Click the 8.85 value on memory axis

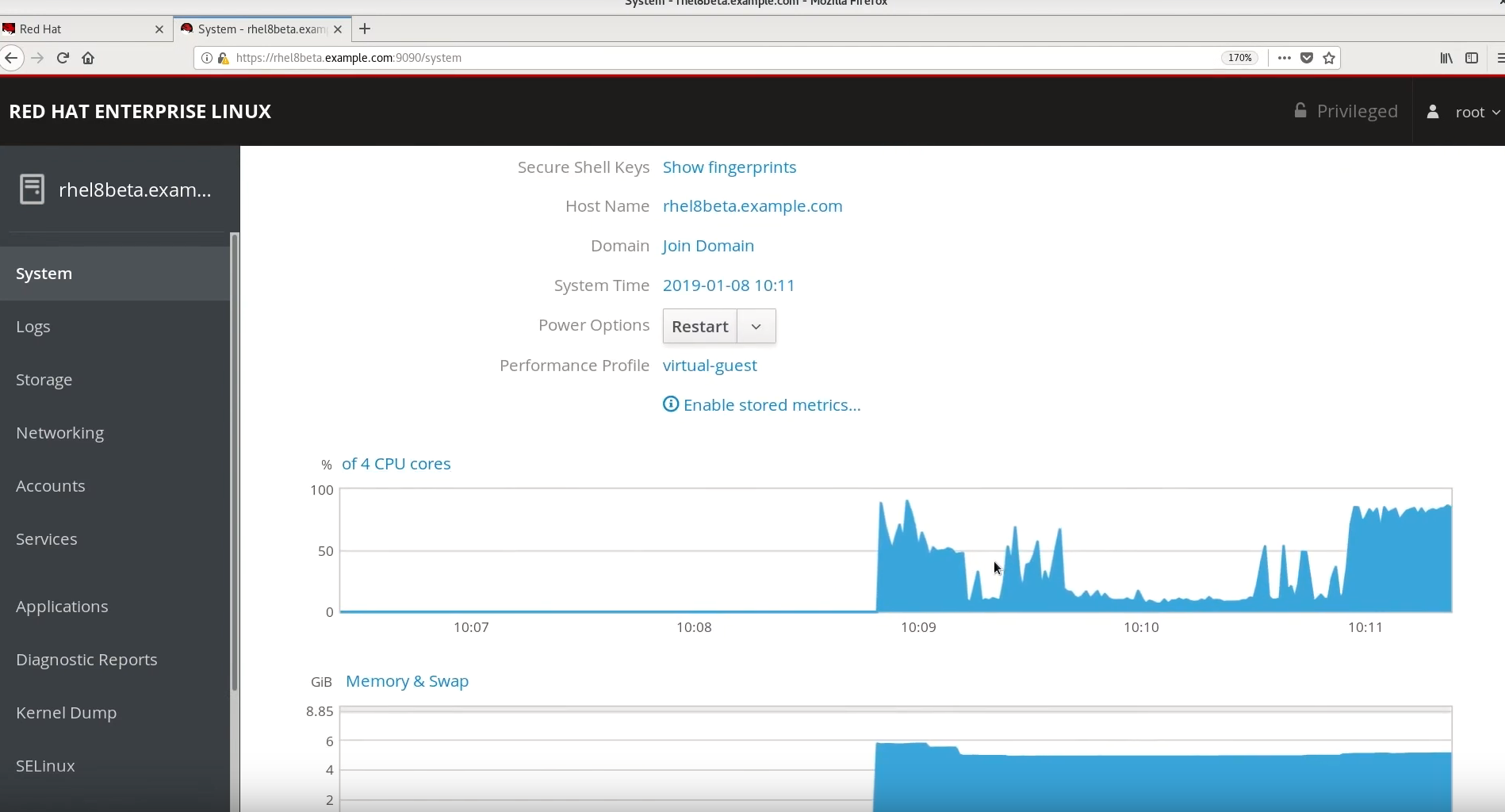tap(320, 711)
